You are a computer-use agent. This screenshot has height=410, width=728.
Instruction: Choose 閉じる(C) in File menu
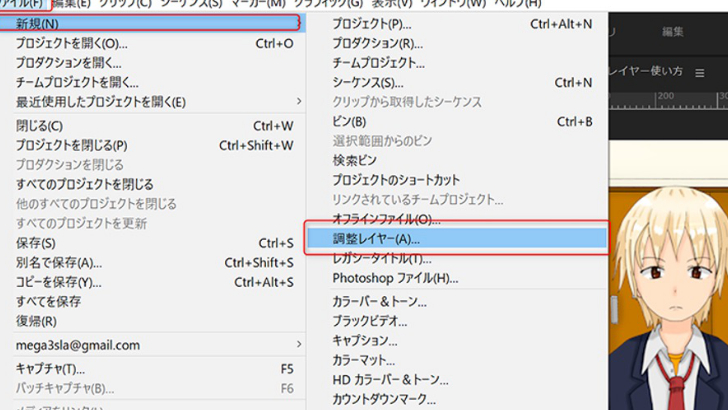40,126
